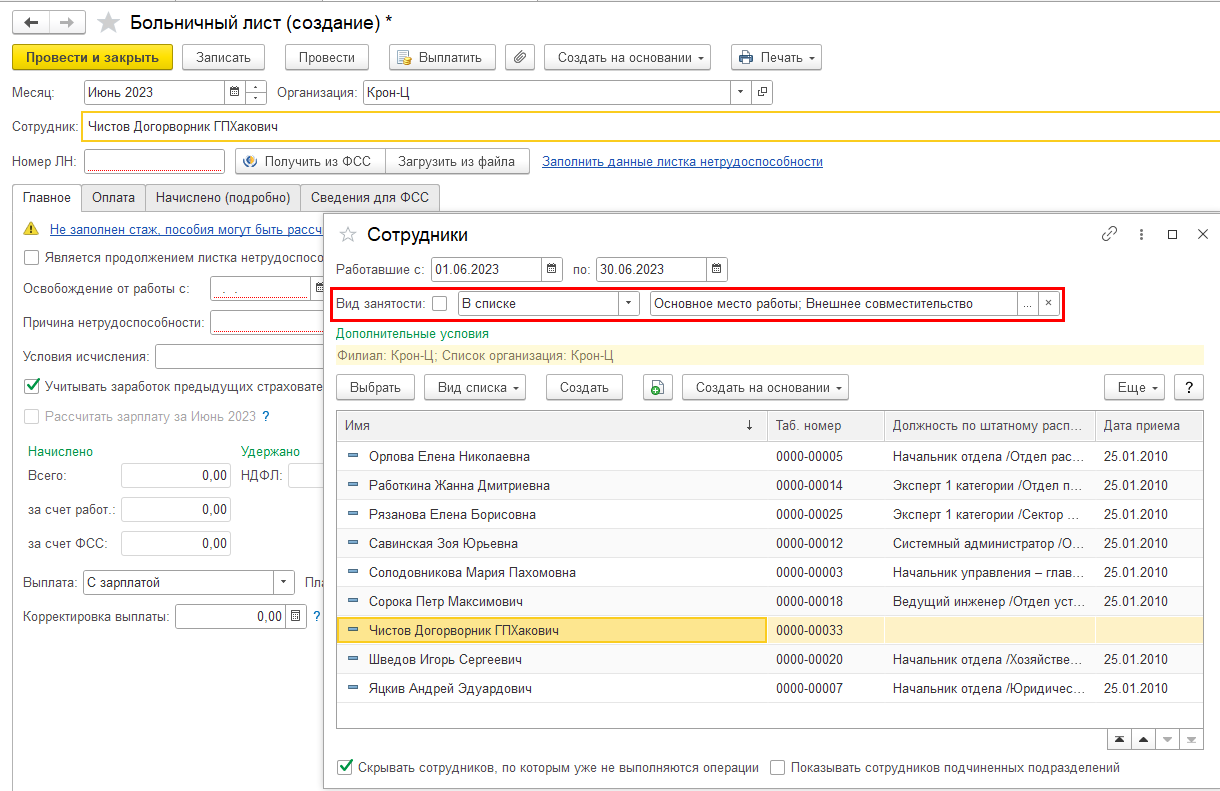The width and height of the screenshot is (1220, 791).
Task: Open the Еще dropdown menu
Action: click(x=1135, y=388)
